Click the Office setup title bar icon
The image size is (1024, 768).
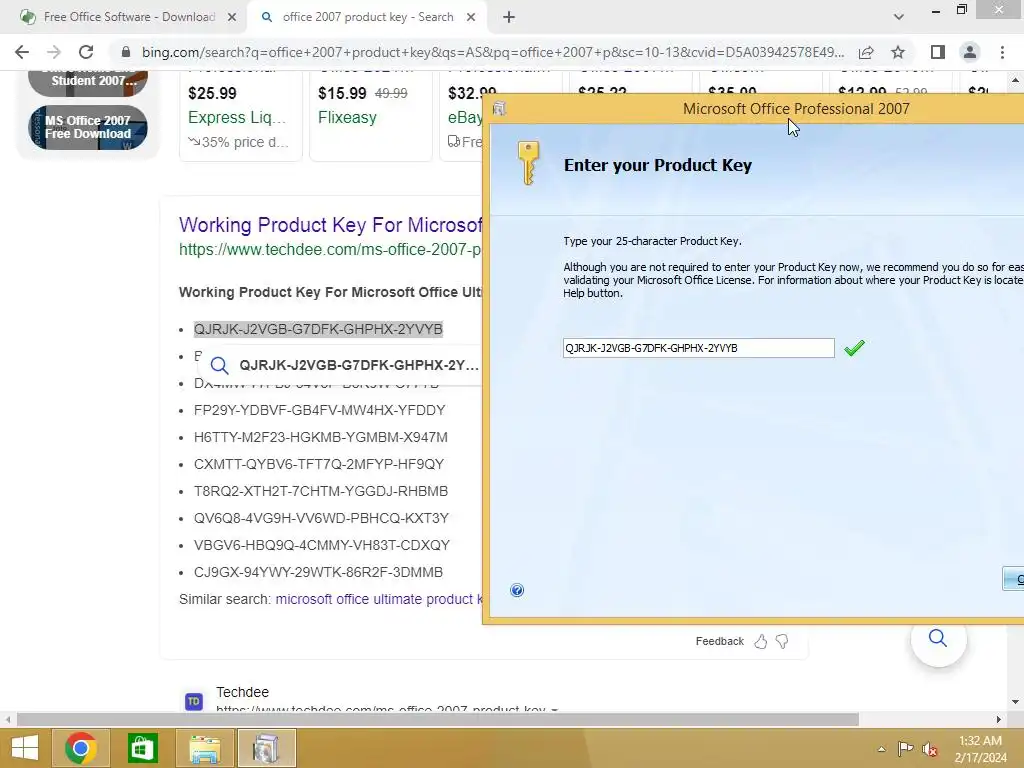pyautogui.click(x=500, y=109)
